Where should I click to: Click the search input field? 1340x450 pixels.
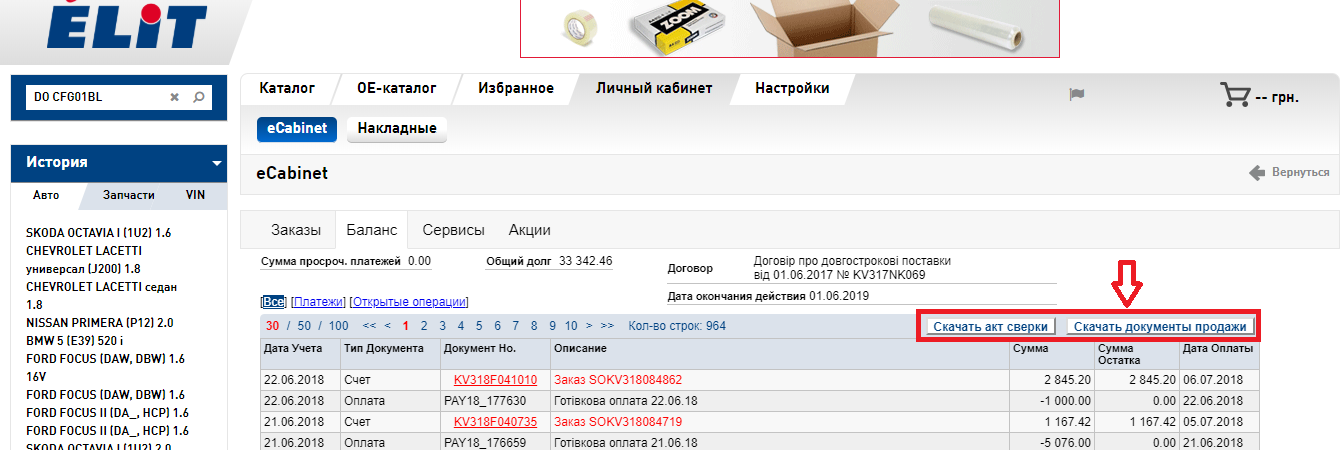coord(95,97)
